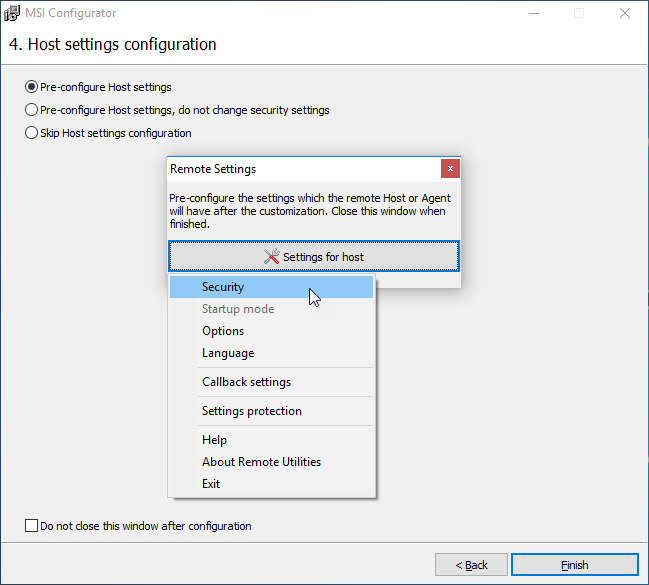The width and height of the screenshot is (649, 585).
Task: Enable Do not close this window checkbox
Action: [31, 526]
